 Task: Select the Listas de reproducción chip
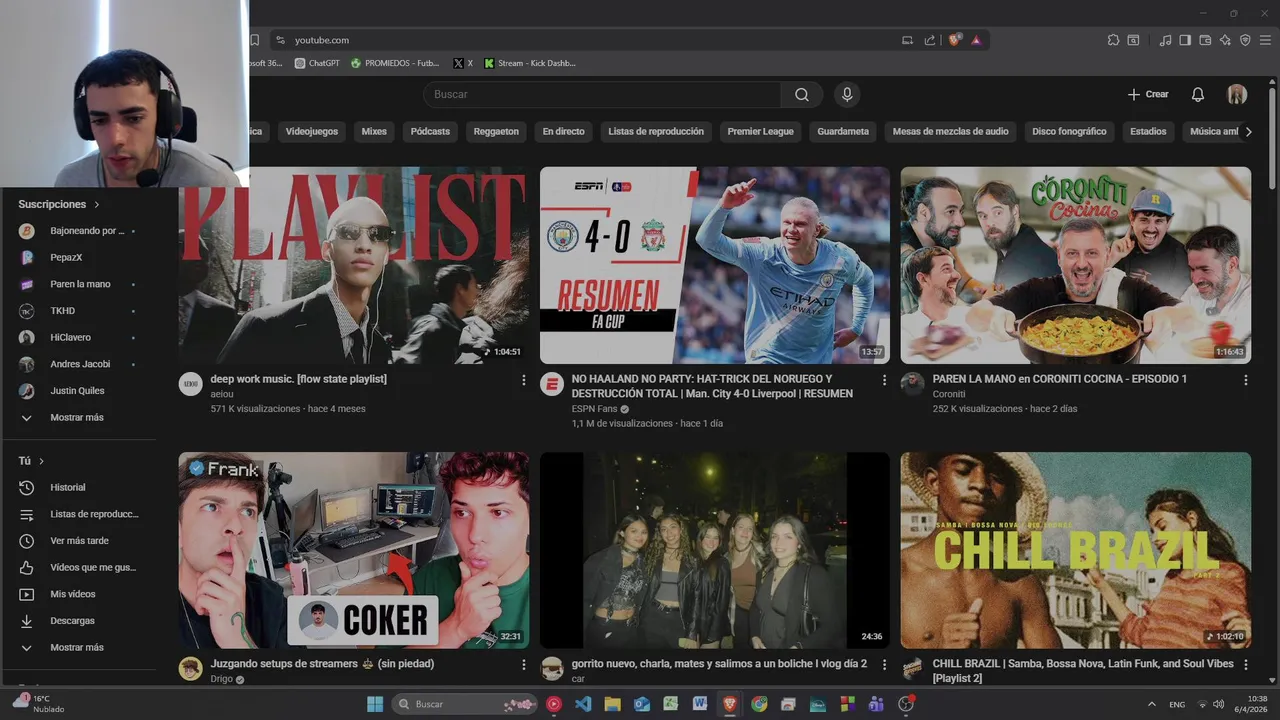pos(656,131)
